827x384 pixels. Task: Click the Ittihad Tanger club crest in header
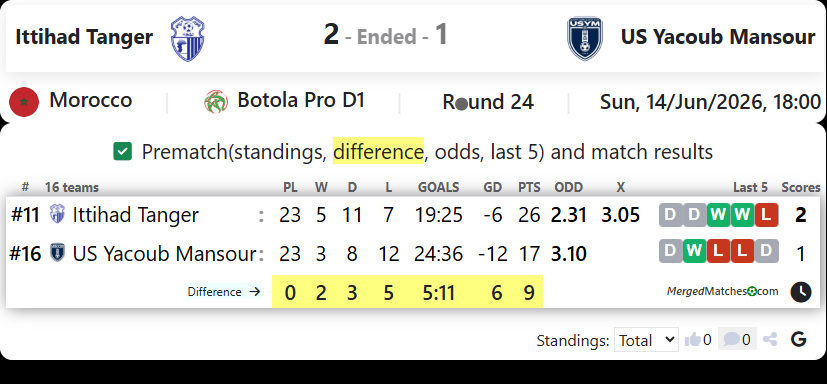coord(188,39)
